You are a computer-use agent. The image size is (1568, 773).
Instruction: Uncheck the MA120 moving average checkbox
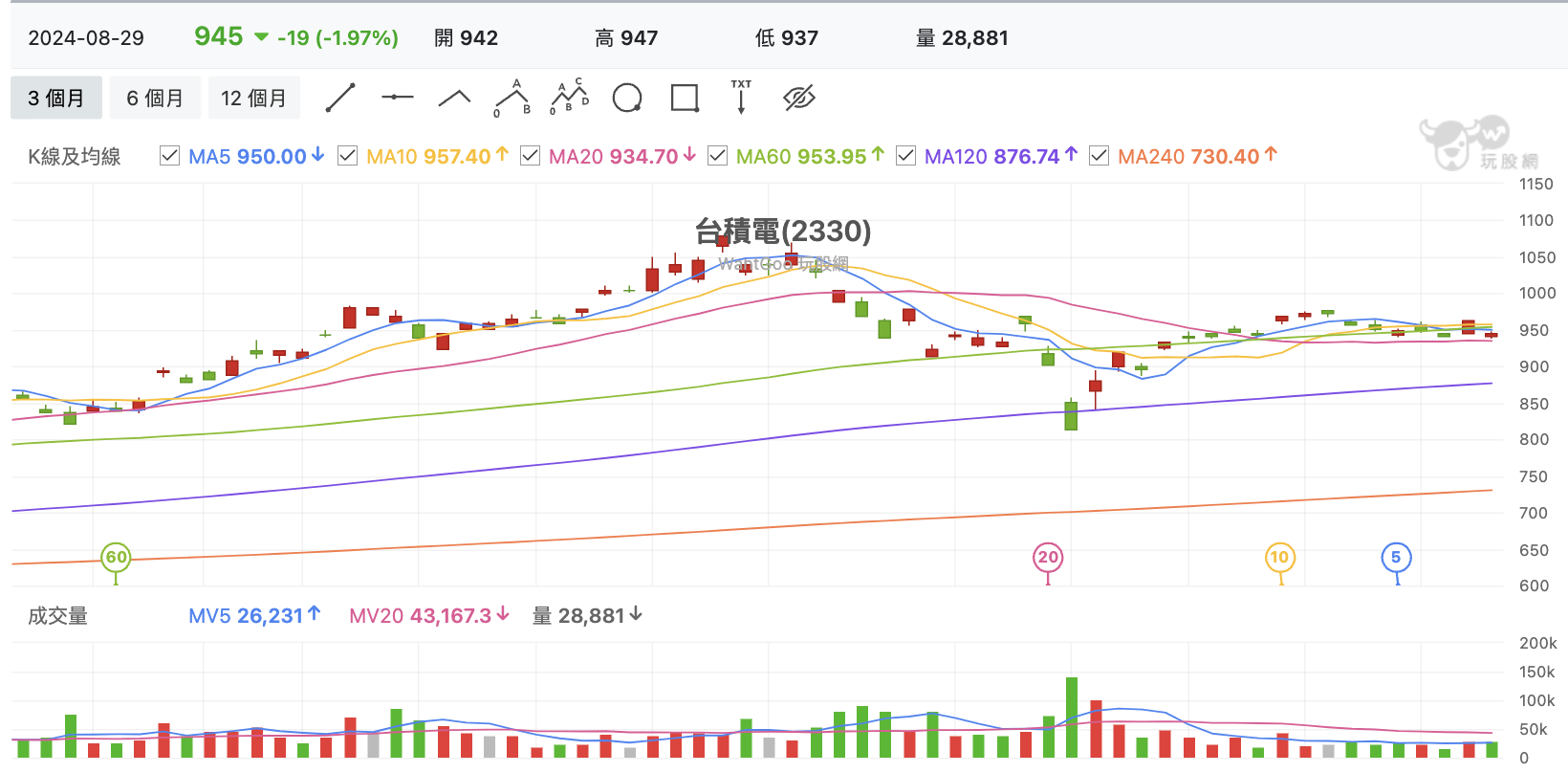point(905,156)
